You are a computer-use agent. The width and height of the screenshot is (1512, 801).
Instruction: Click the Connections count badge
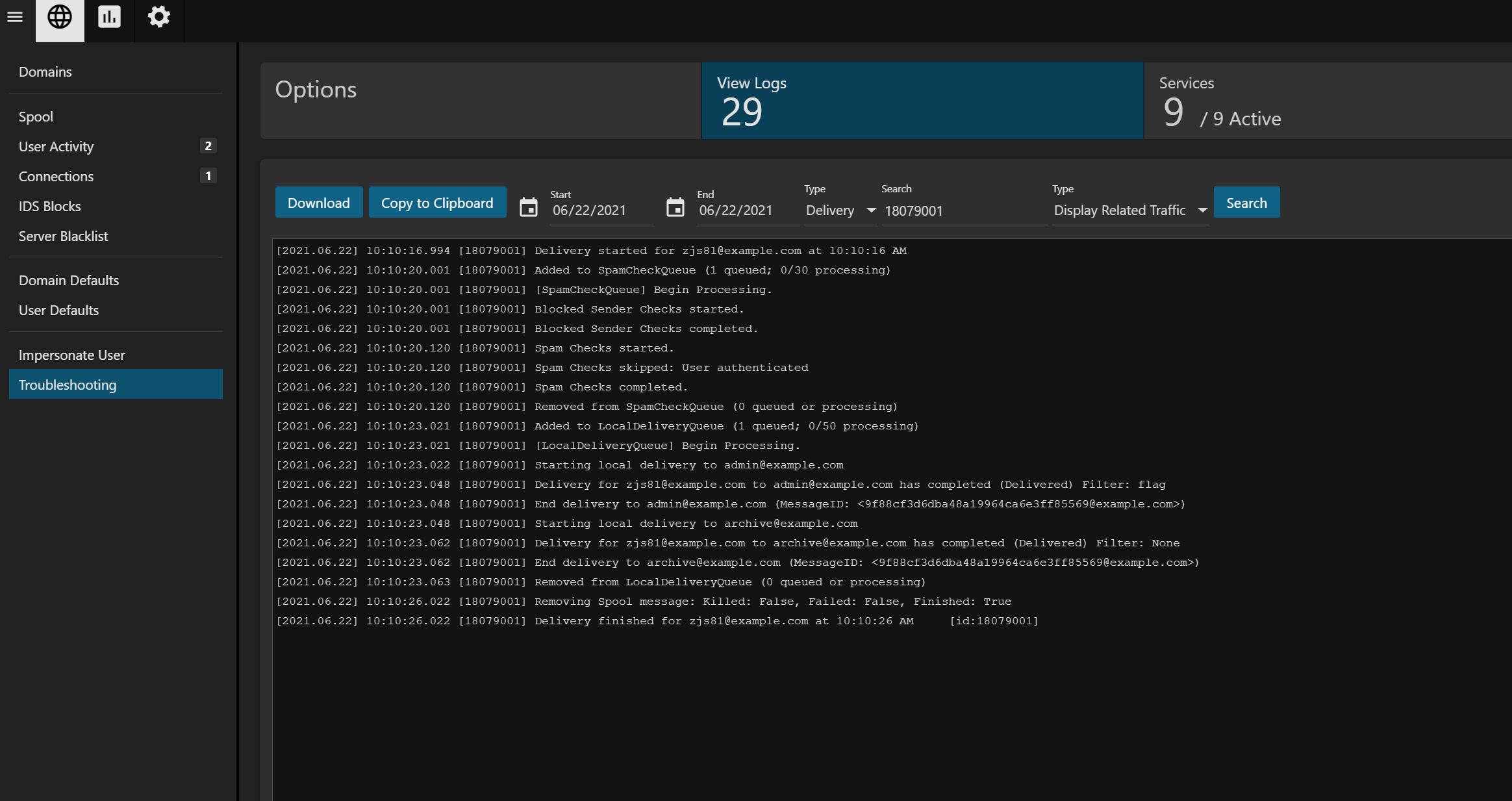coord(208,176)
